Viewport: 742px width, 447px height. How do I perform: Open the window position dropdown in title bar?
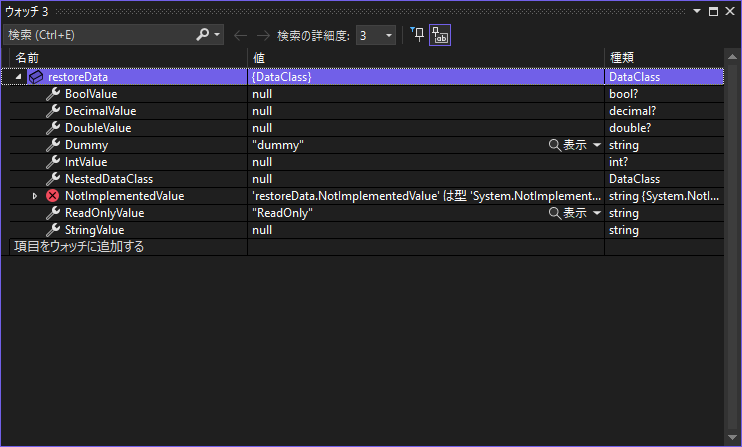697,11
